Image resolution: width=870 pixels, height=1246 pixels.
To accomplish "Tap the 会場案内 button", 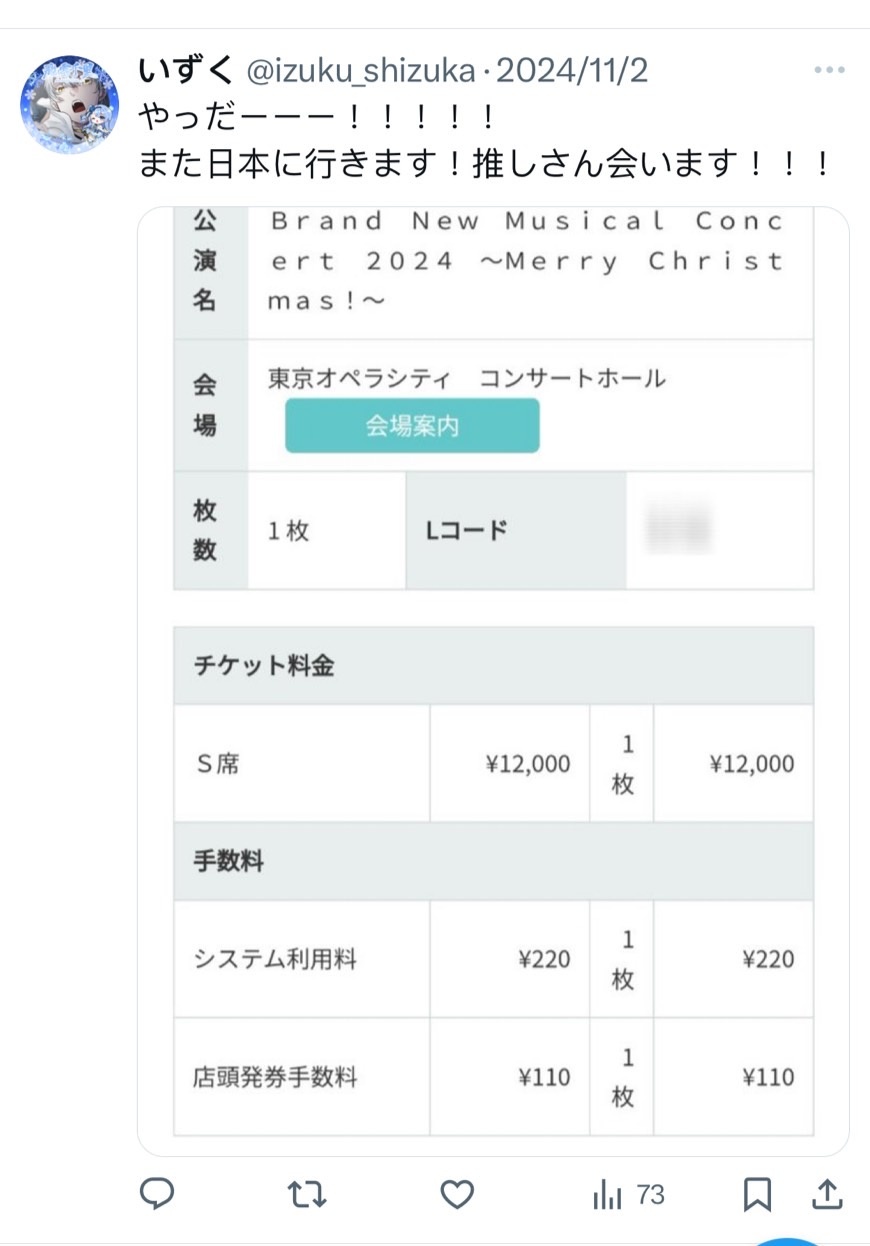I will [x=412, y=426].
